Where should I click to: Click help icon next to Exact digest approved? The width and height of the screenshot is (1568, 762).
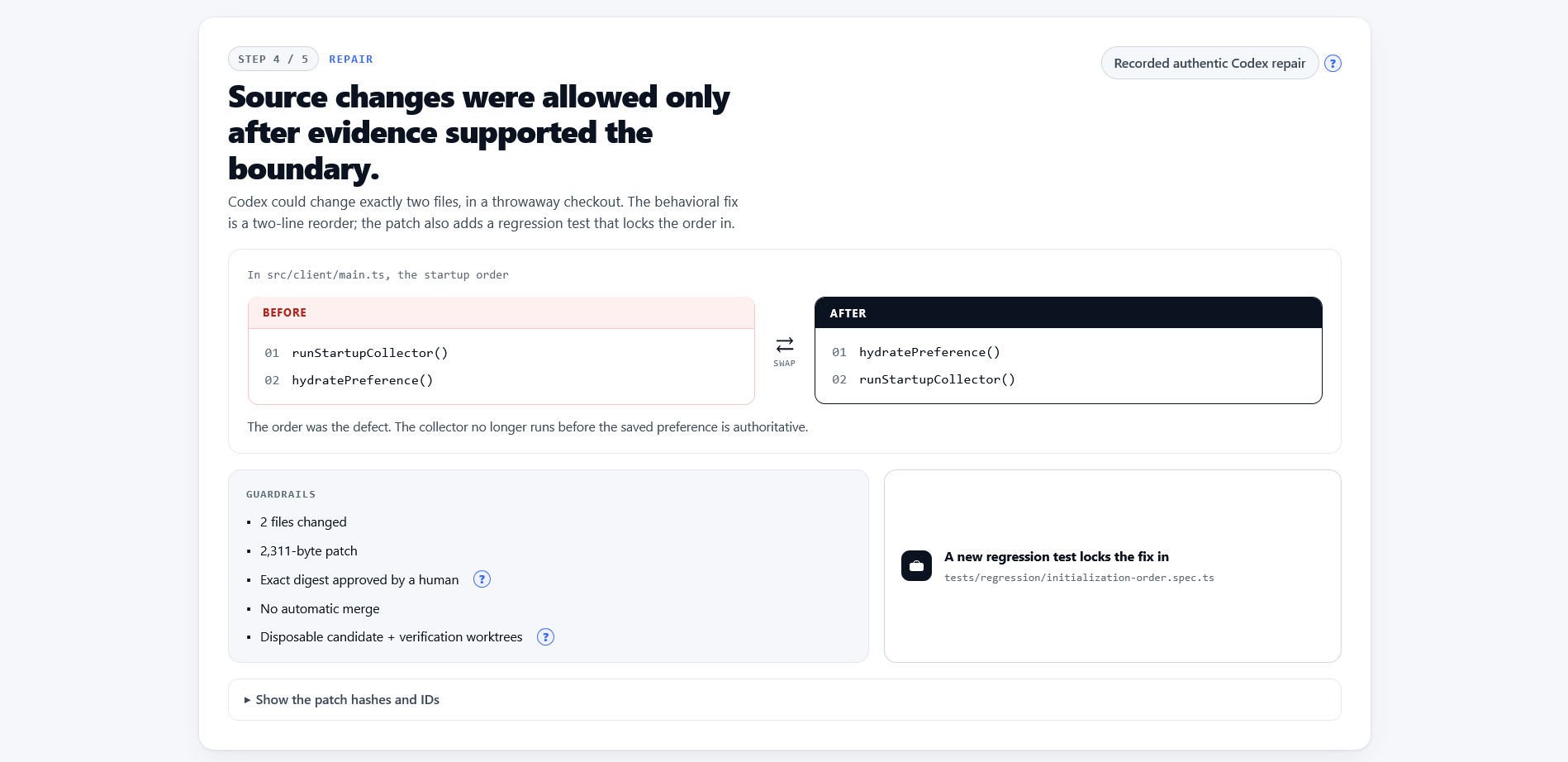pos(482,579)
